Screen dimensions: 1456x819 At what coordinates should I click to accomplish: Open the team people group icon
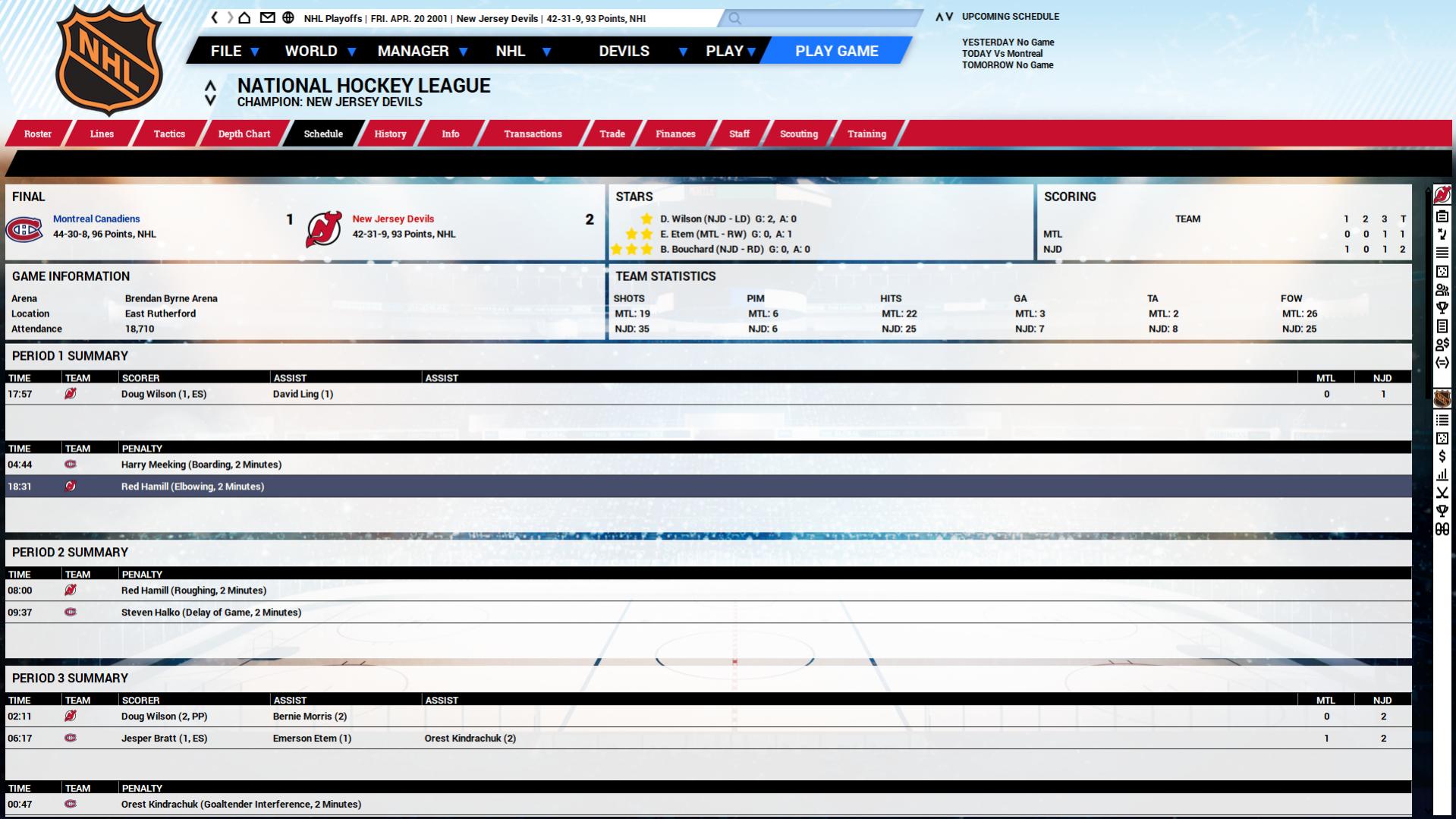[1442, 289]
